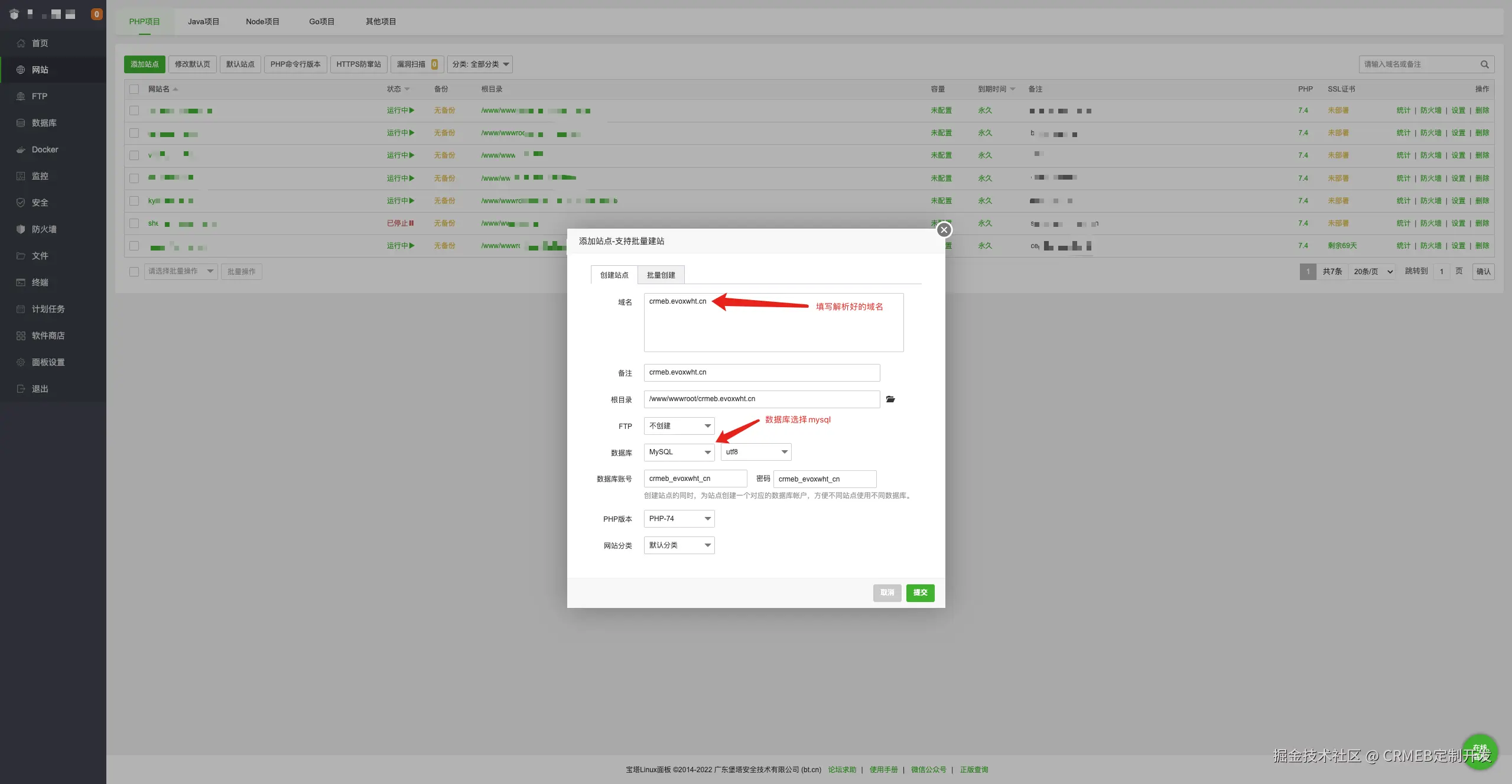
Task: Open the PHP-74 version dropdown
Action: click(x=679, y=519)
